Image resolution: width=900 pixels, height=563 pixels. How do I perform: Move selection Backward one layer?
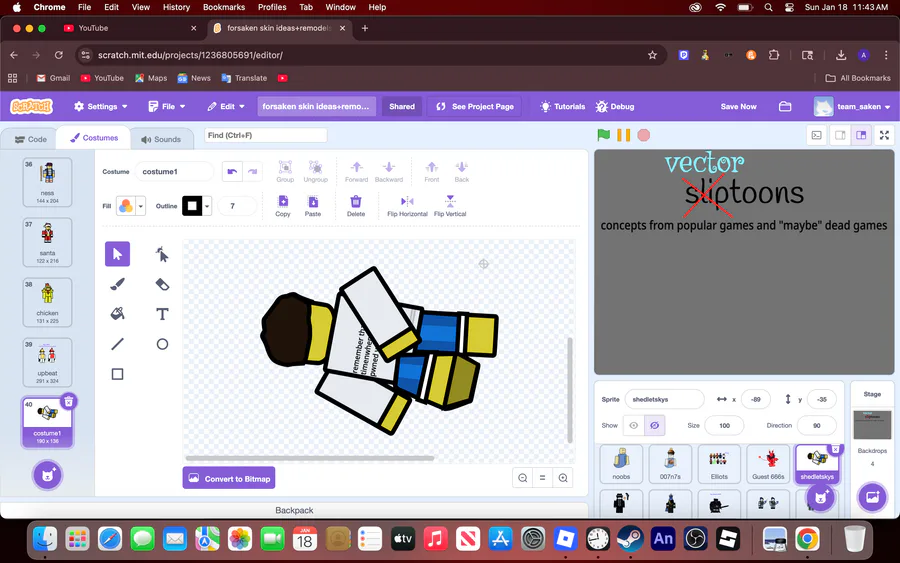[x=389, y=172]
